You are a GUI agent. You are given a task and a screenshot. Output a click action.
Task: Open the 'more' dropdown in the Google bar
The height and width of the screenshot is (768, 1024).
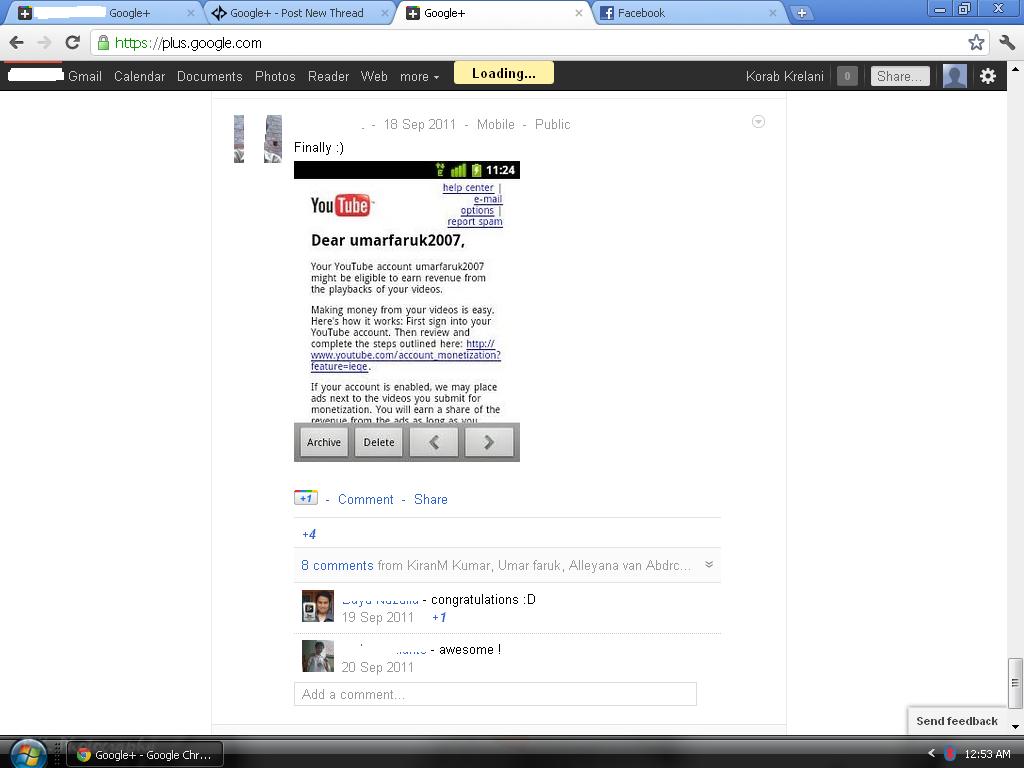(419, 76)
